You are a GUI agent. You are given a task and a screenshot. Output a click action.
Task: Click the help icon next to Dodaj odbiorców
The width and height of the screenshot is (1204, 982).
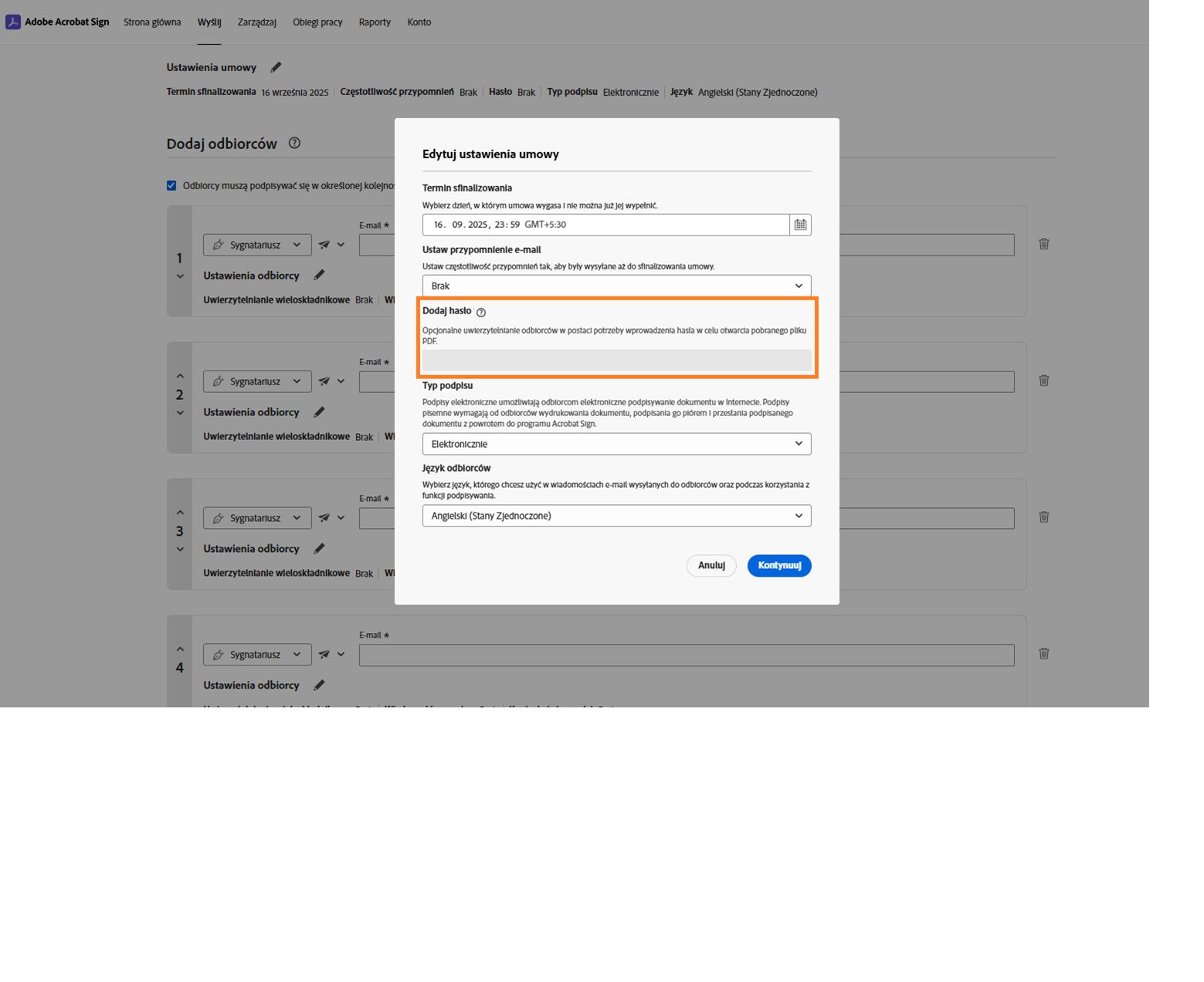pos(294,143)
